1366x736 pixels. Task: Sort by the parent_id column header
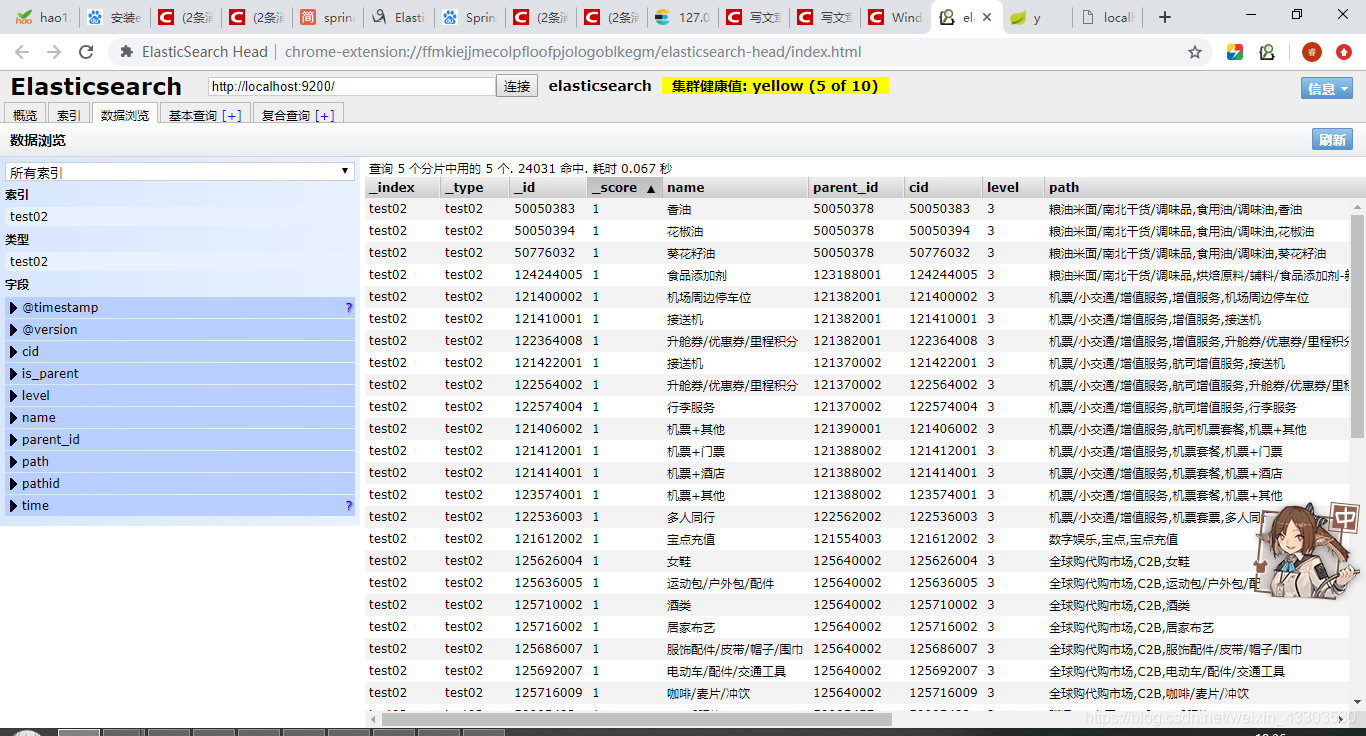857,187
